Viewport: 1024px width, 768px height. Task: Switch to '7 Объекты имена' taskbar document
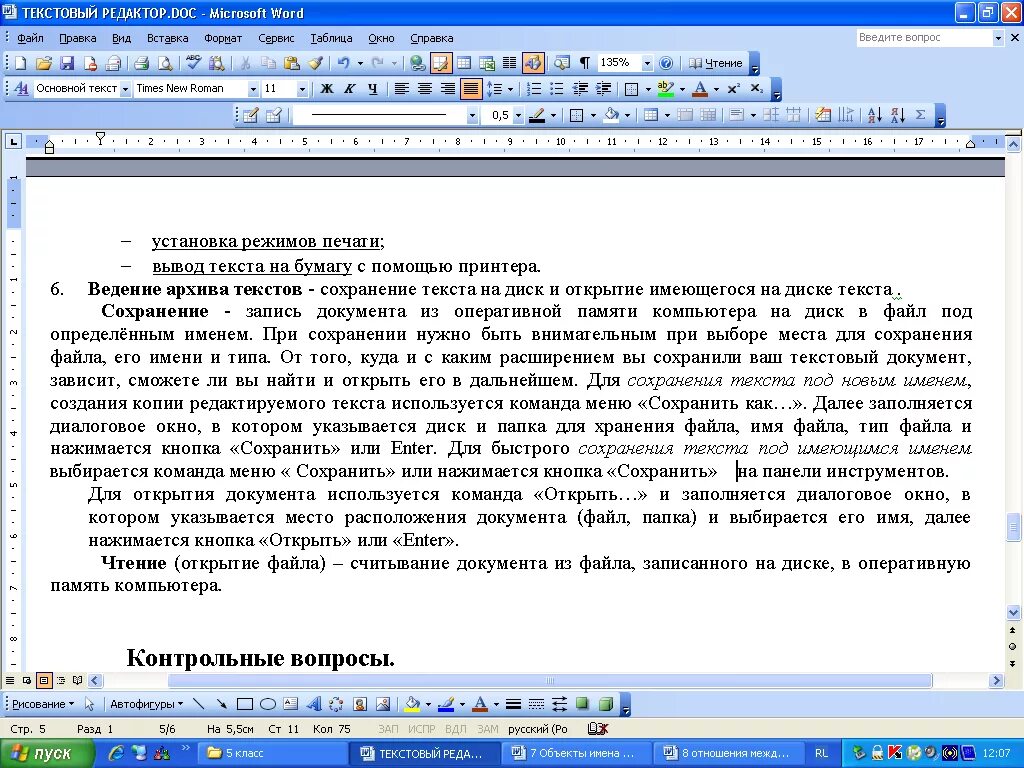575,753
